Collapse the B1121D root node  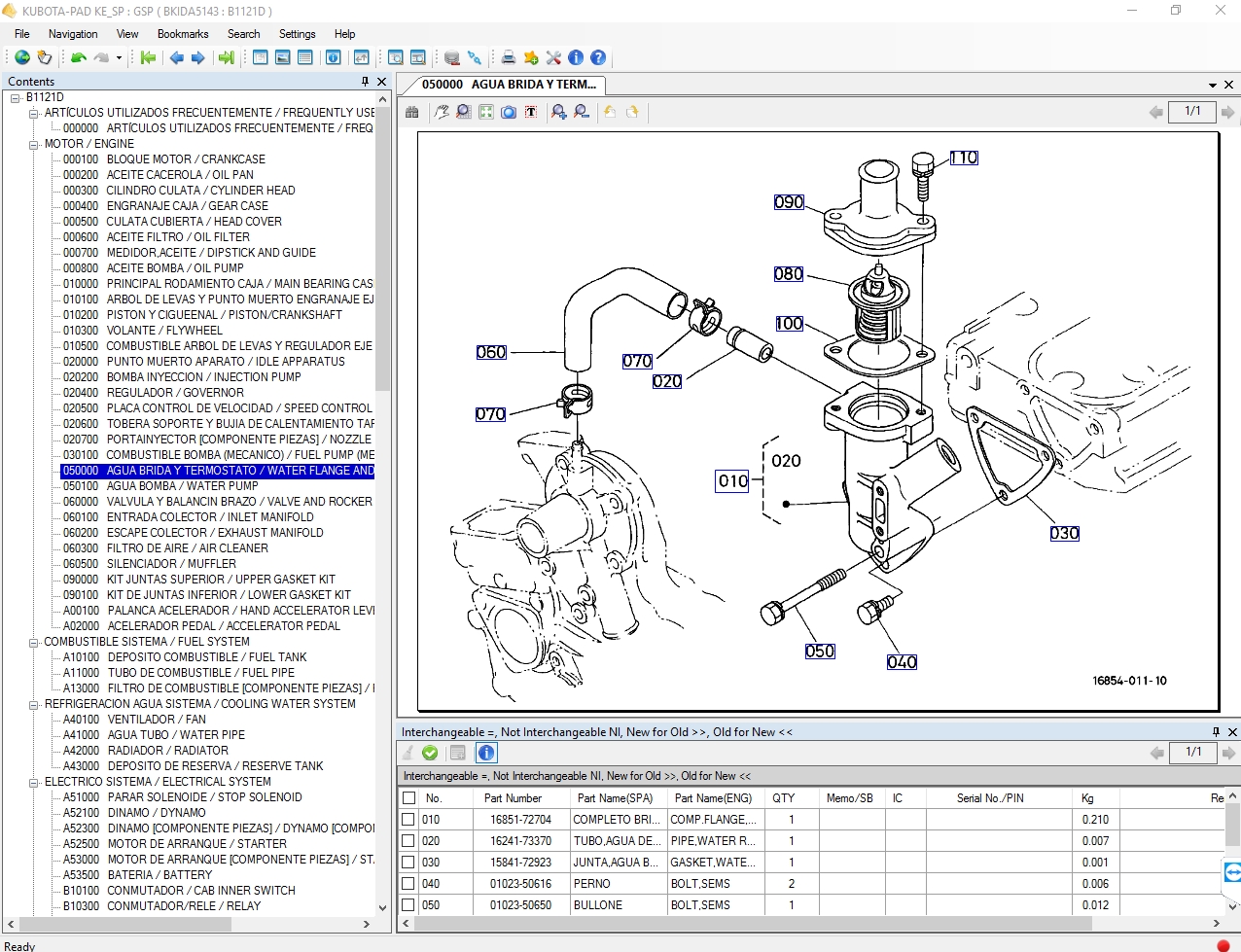(15, 96)
